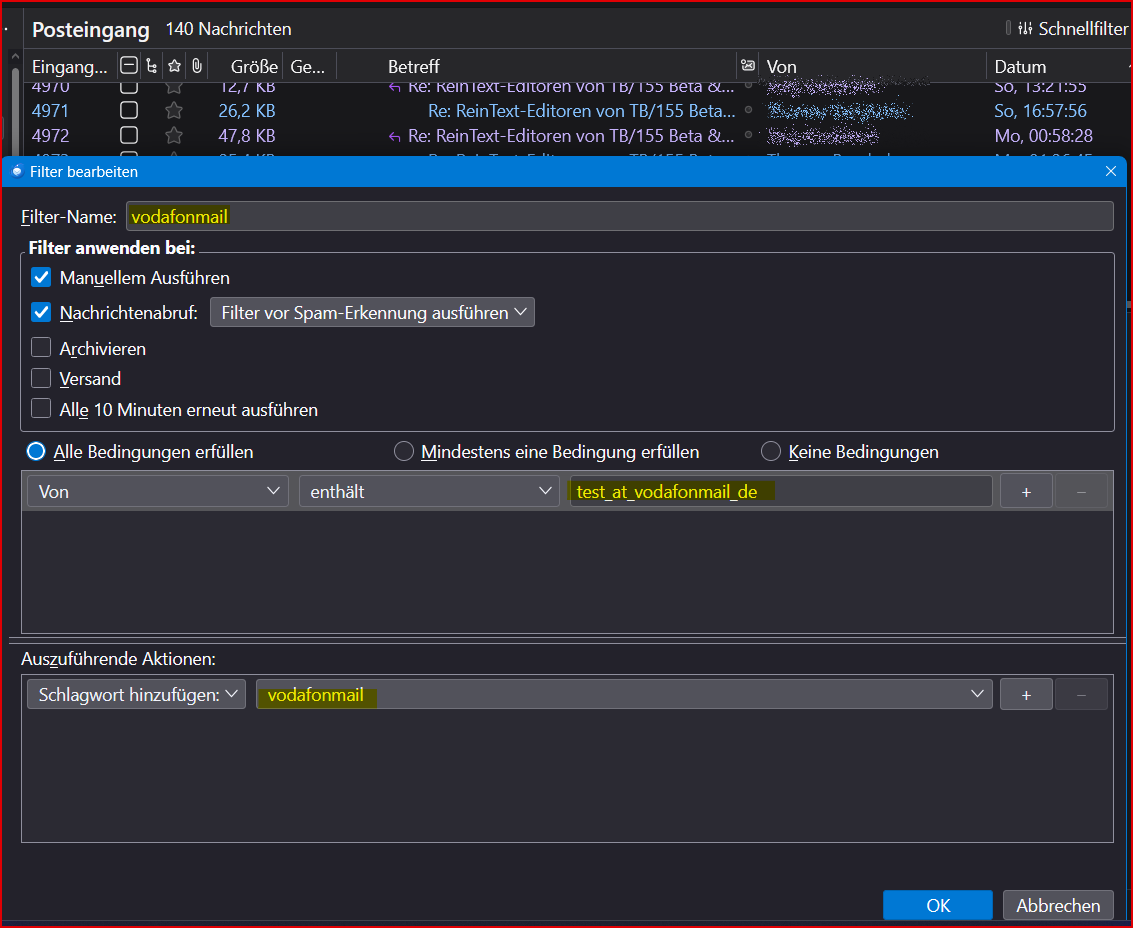Click the Filter-Name input field
Image resolution: width=1133 pixels, height=928 pixels.
pos(619,216)
